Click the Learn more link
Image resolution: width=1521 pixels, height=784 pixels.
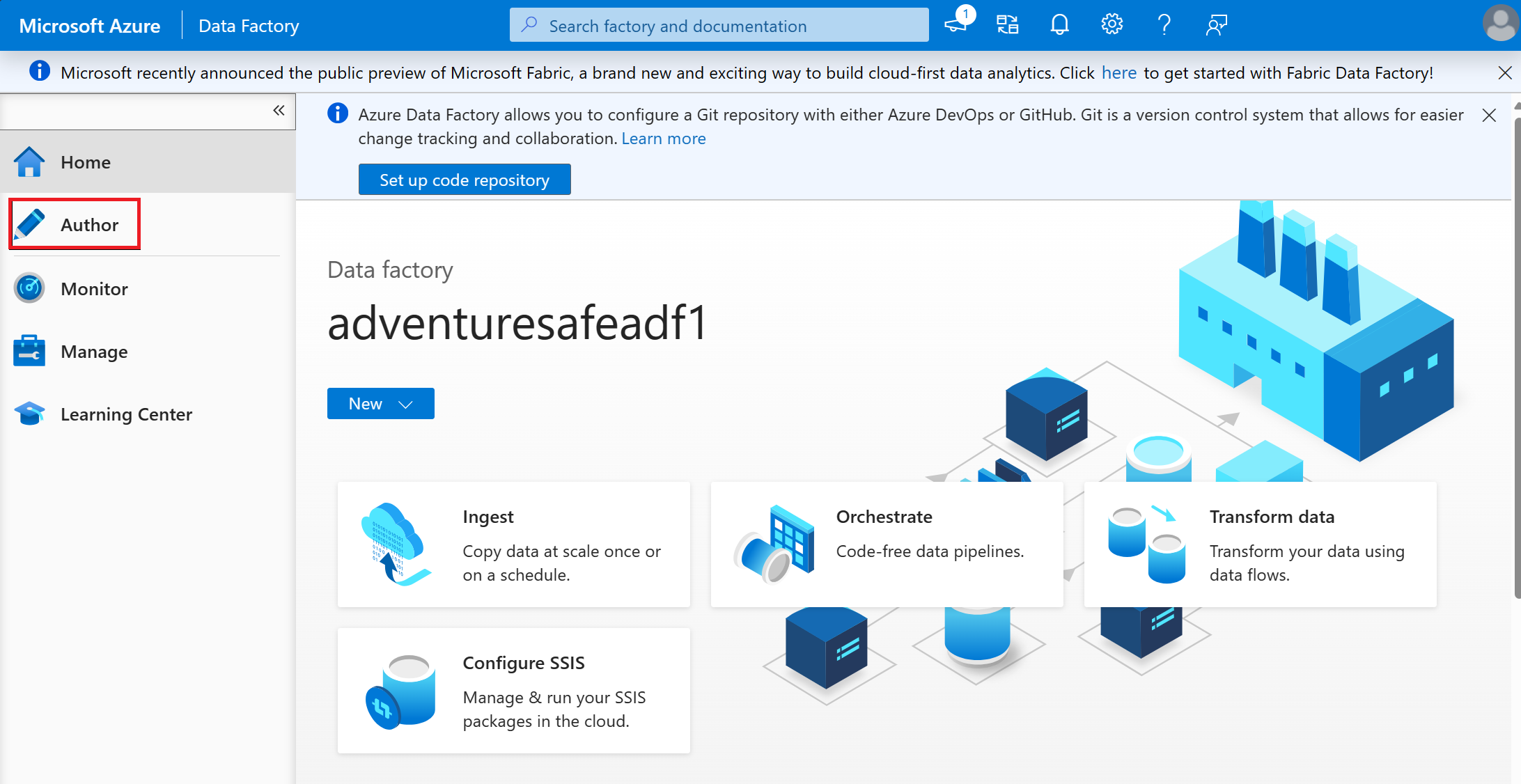pyautogui.click(x=663, y=137)
